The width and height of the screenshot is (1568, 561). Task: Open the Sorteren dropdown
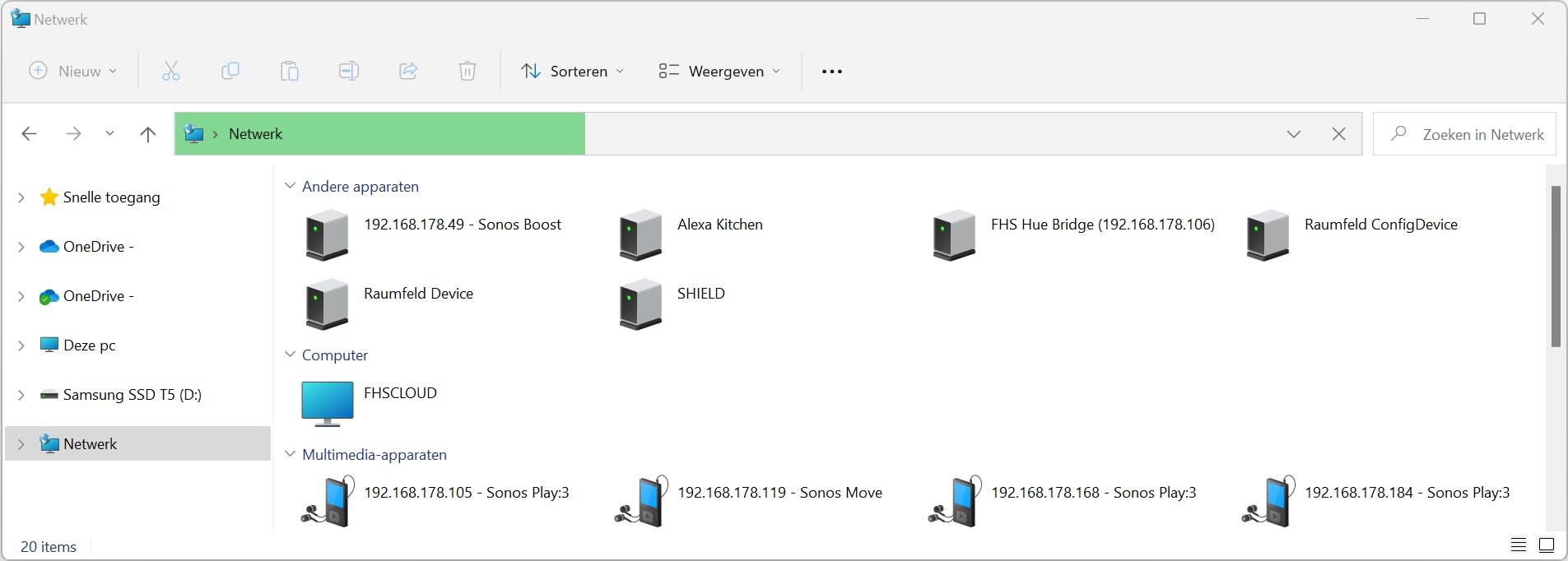(573, 71)
